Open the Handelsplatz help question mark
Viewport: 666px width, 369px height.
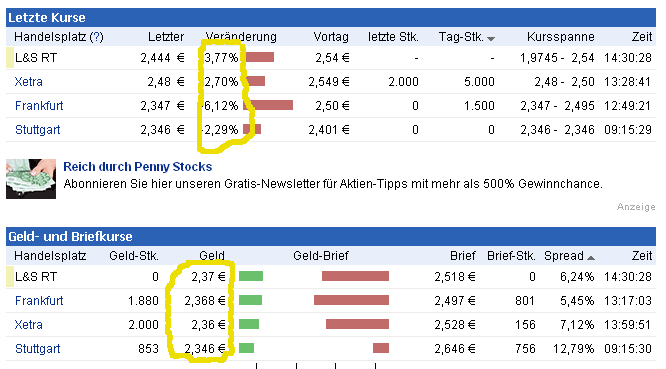[x=96, y=37]
